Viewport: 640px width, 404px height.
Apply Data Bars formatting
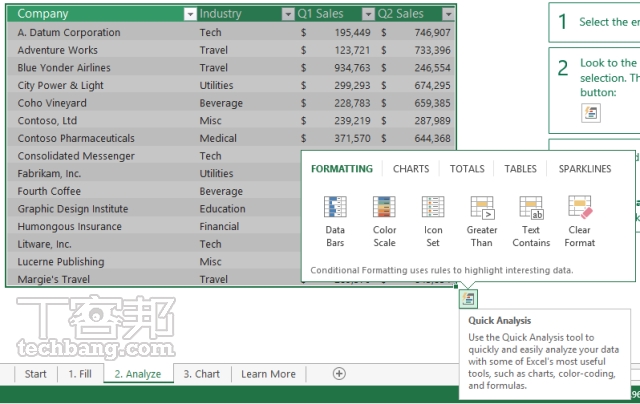pos(335,221)
